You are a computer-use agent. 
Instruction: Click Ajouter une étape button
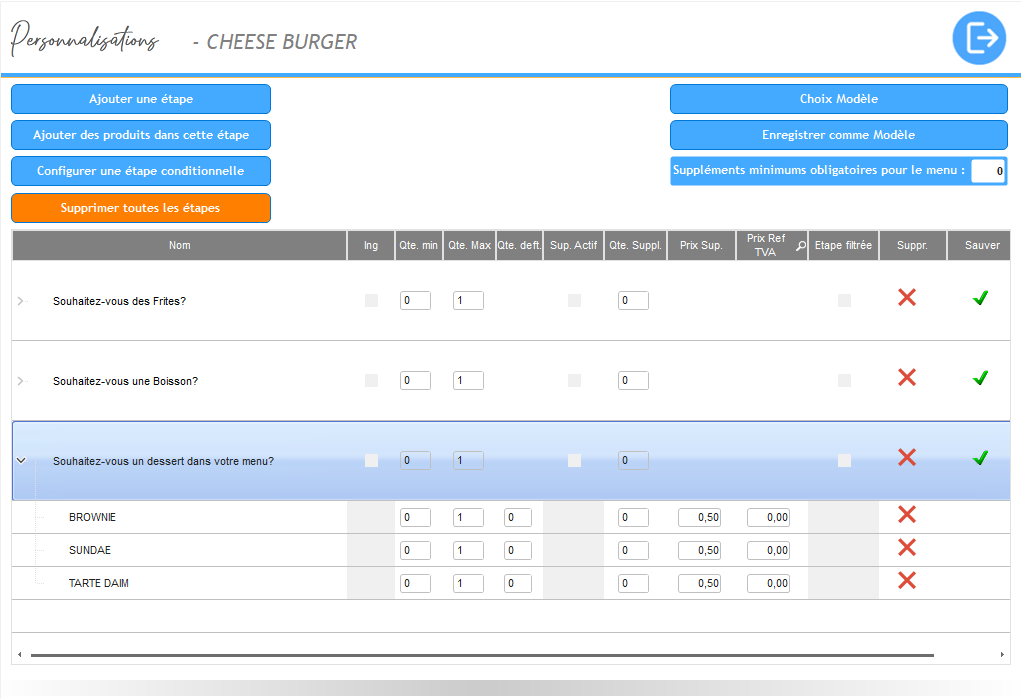pos(141,99)
